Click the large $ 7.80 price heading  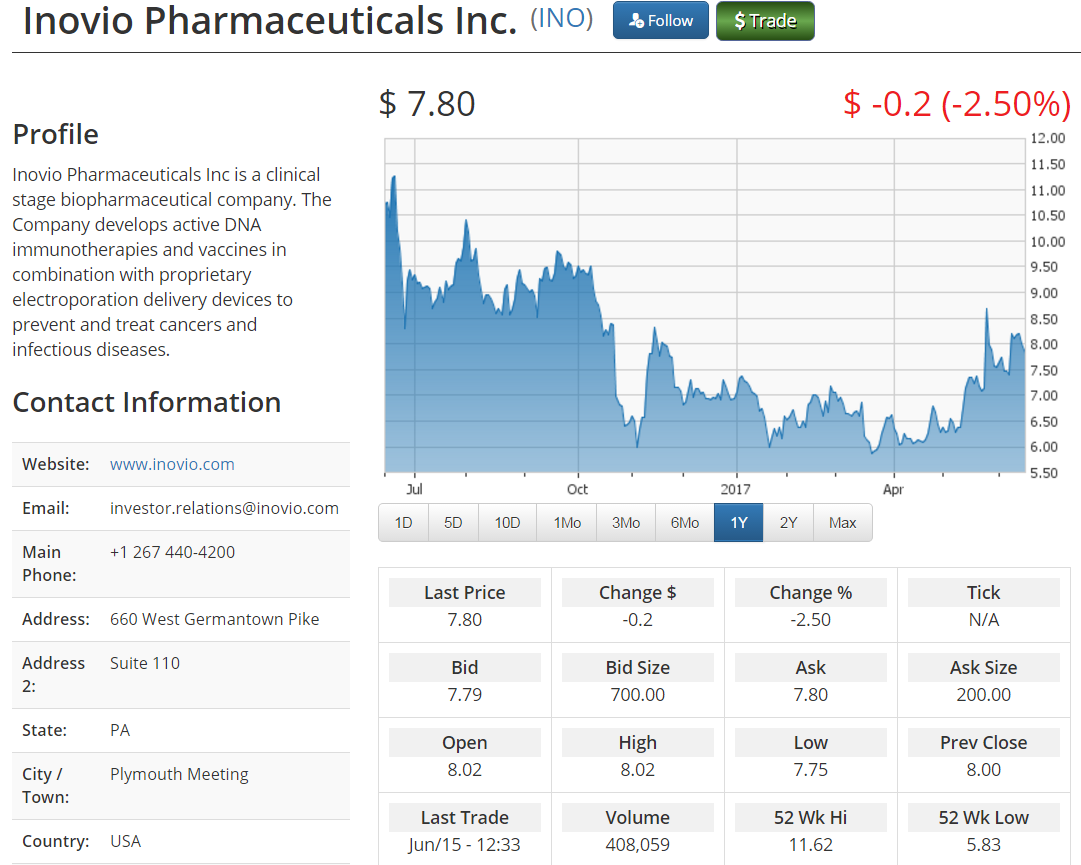point(427,104)
